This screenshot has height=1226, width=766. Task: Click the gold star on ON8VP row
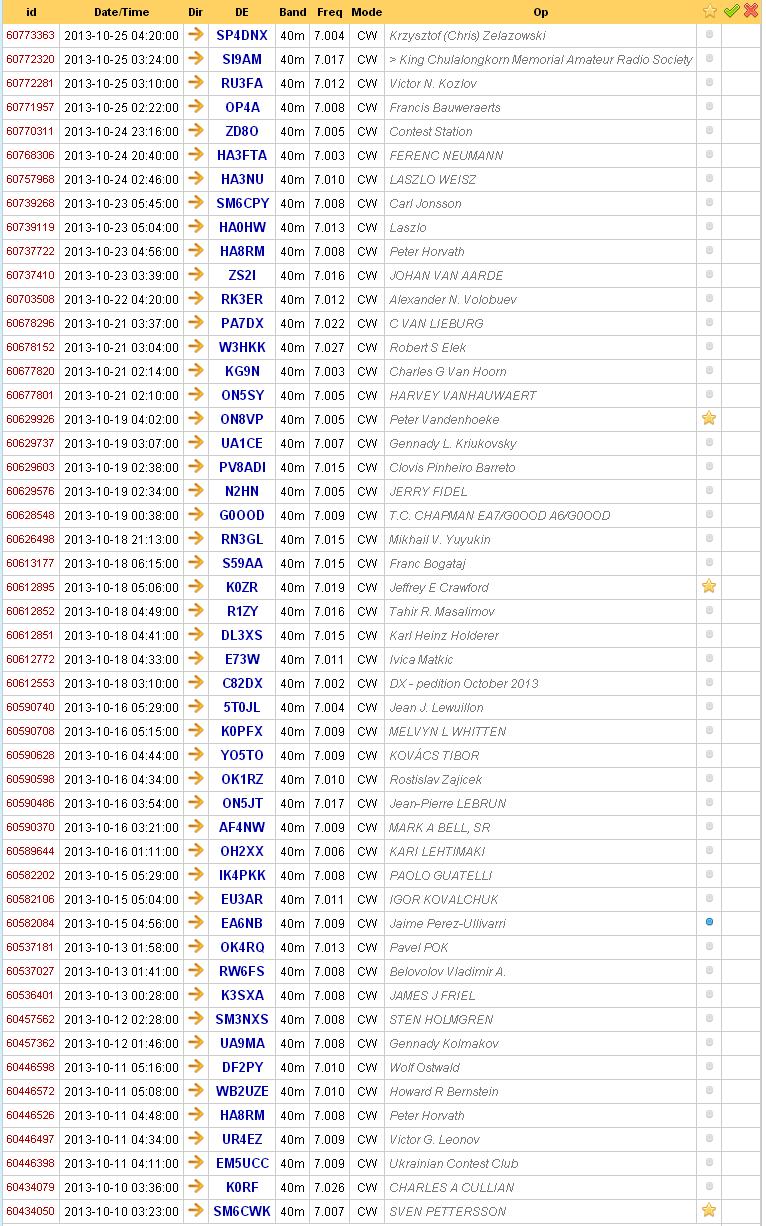coord(709,418)
